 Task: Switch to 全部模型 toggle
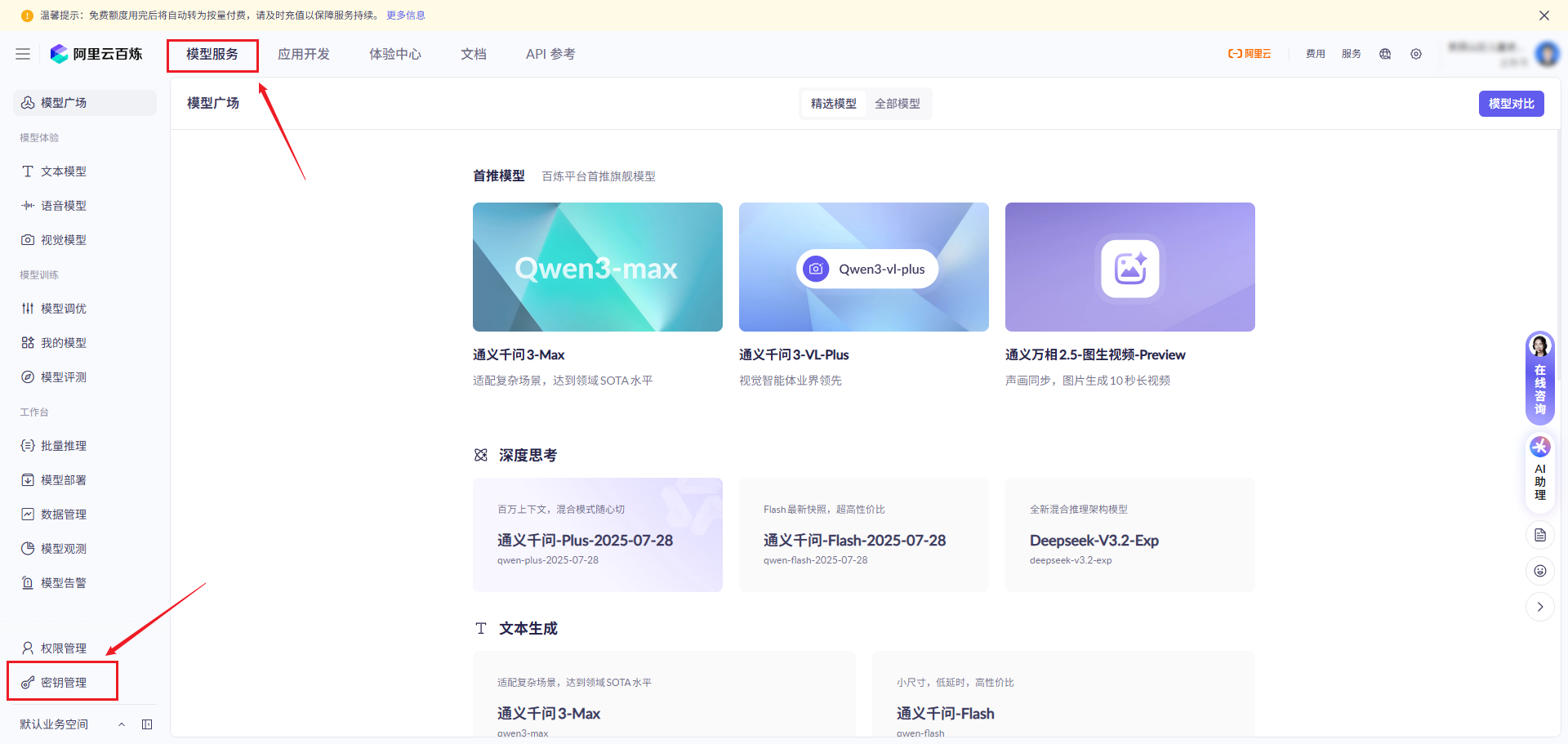click(898, 104)
